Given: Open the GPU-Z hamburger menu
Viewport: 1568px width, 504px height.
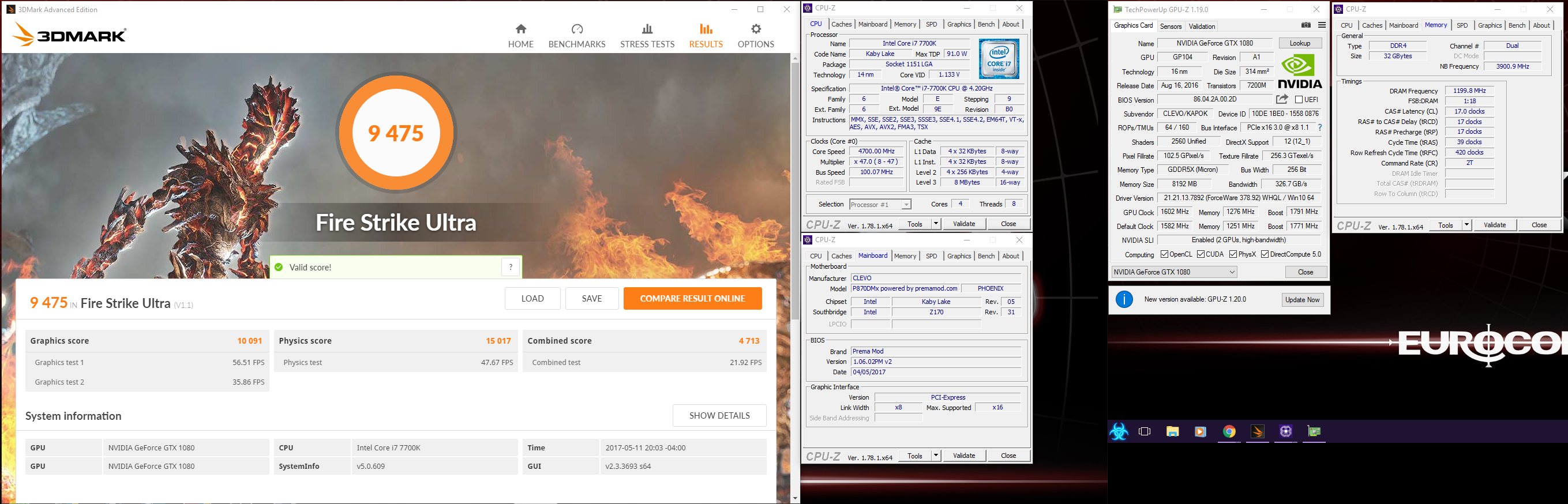Looking at the screenshot, I should coord(1322,25).
